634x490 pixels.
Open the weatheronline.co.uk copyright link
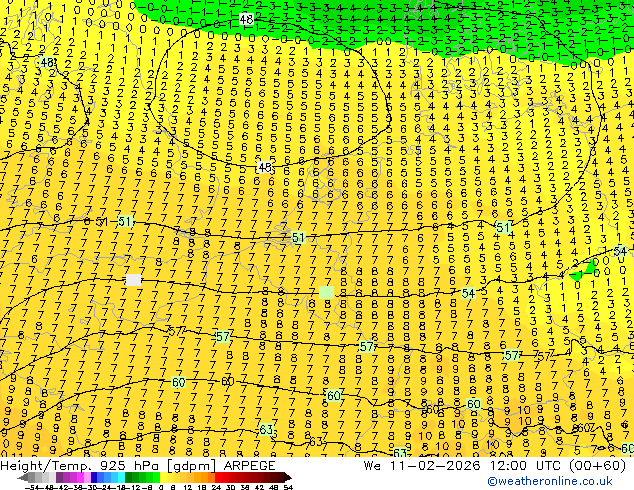549,481
